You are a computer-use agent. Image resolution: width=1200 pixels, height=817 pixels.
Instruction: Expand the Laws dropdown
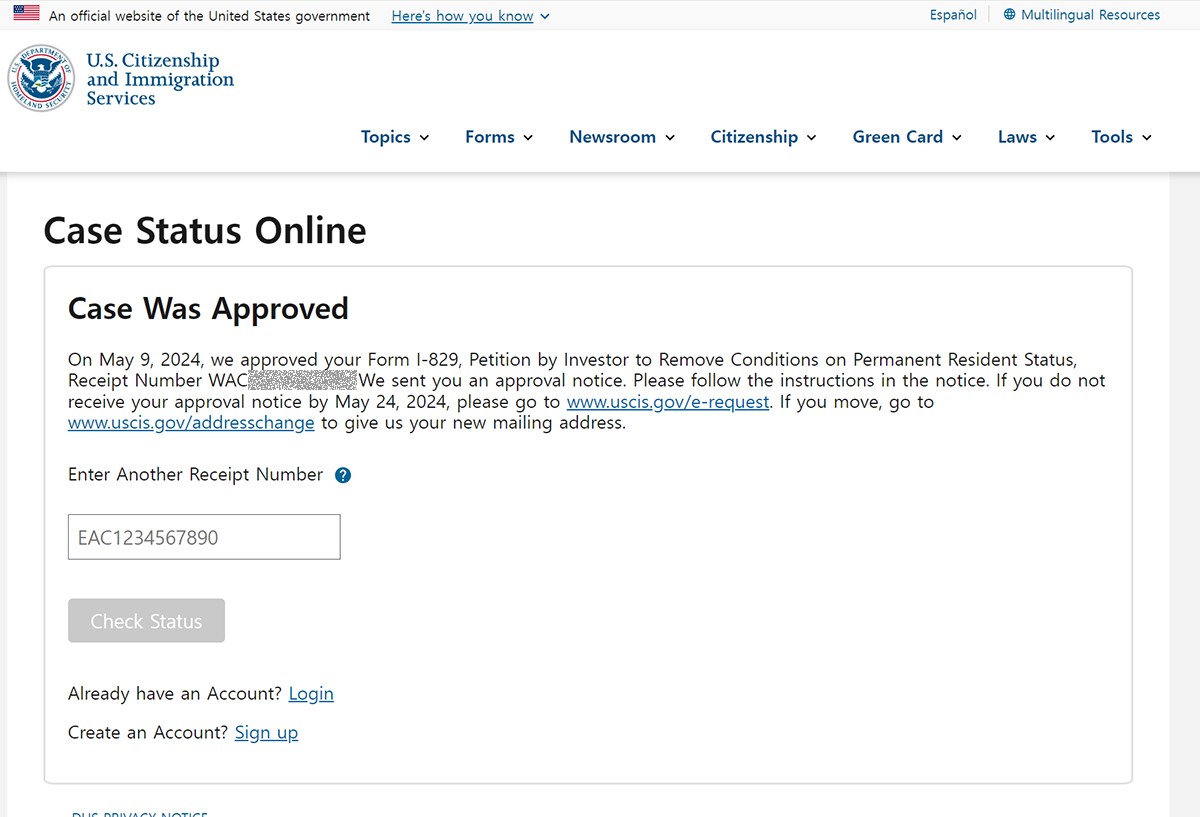(1026, 137)
